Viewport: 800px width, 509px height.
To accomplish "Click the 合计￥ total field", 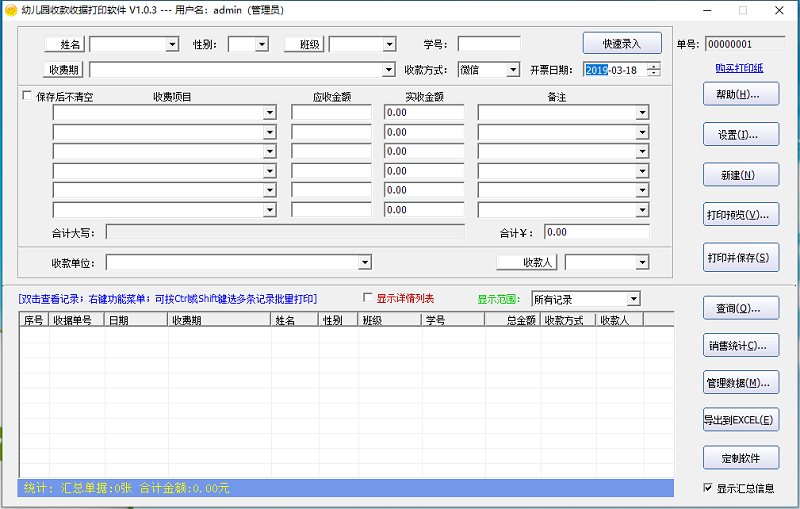I will click(597, 232).
